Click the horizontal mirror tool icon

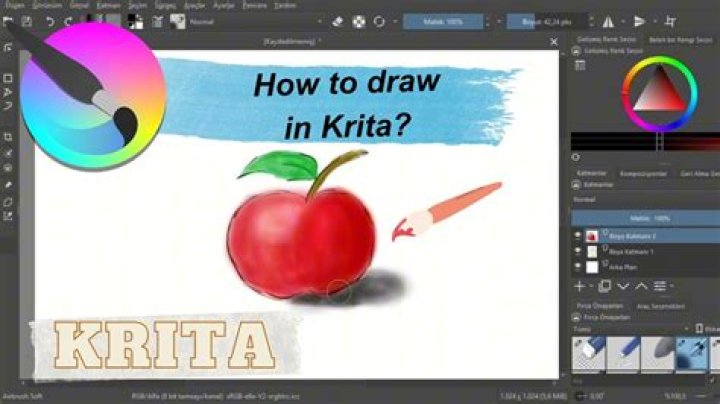pyautogui.click(x=608, y=21)
